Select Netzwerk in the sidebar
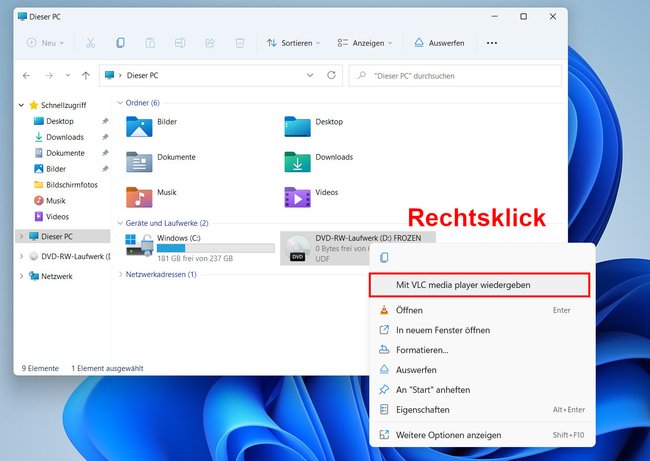The width and height of the screenshot is (650, 461). pyautogui.click(x=56, y=276)
